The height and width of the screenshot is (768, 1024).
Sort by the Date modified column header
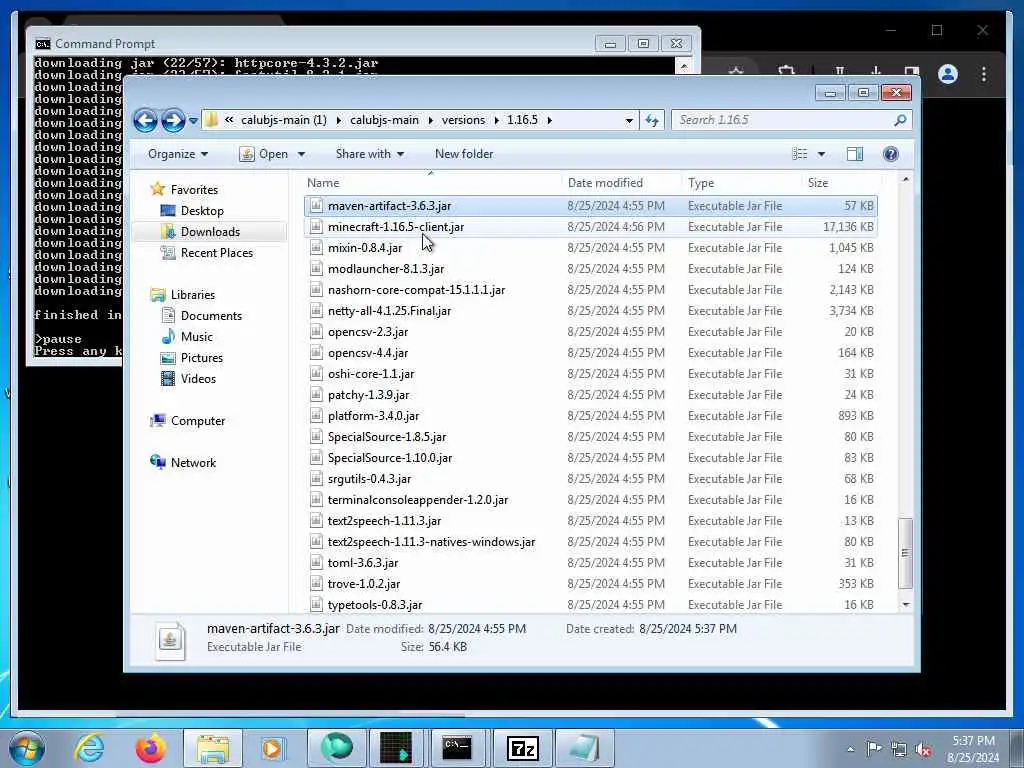tap(621, 183)
